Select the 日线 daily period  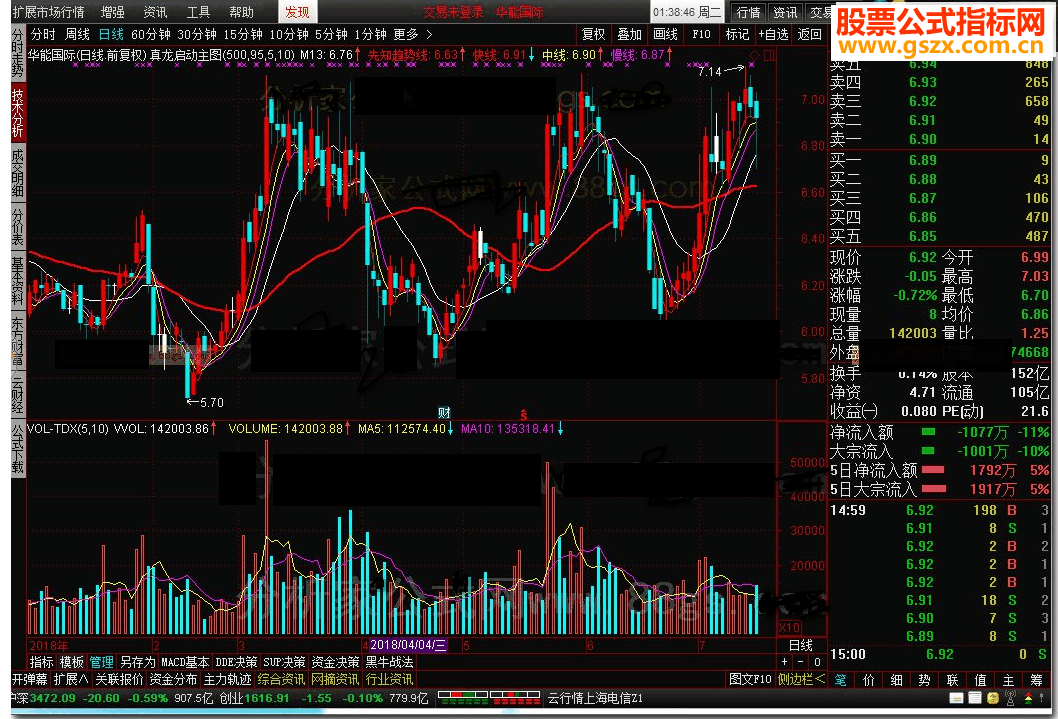pos(111,34)
